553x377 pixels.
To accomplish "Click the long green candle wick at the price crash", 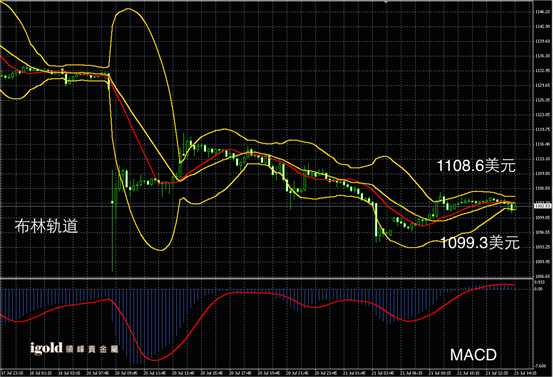I will 113,220.
